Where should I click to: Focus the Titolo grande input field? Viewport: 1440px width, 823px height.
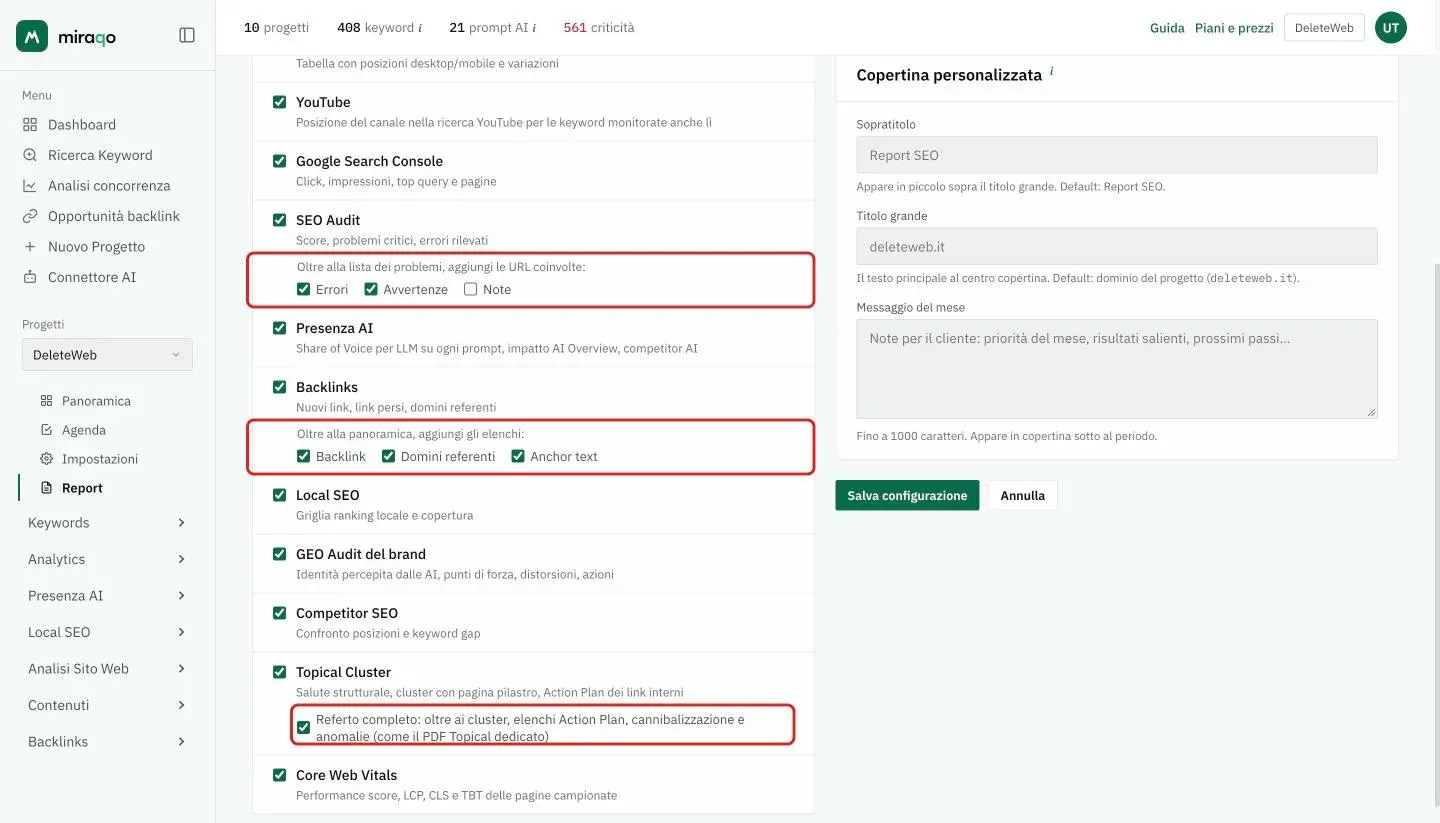coord(1117,246)
